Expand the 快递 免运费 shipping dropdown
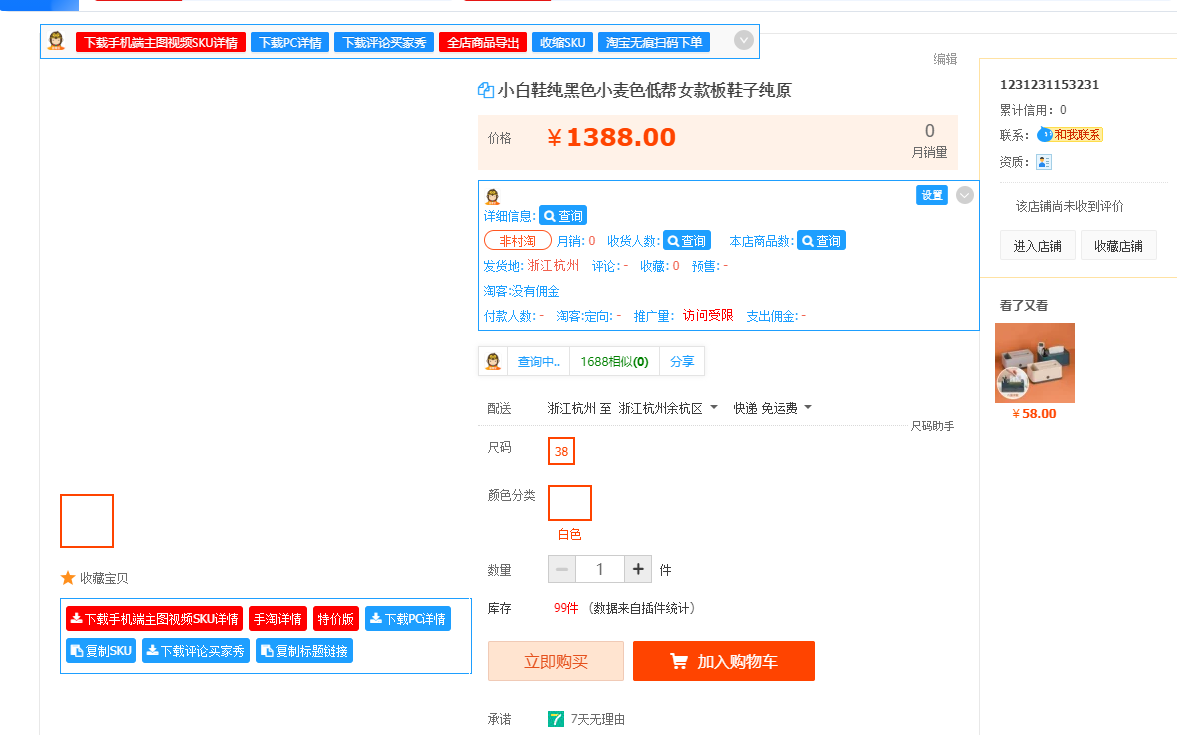 (773, 407)
